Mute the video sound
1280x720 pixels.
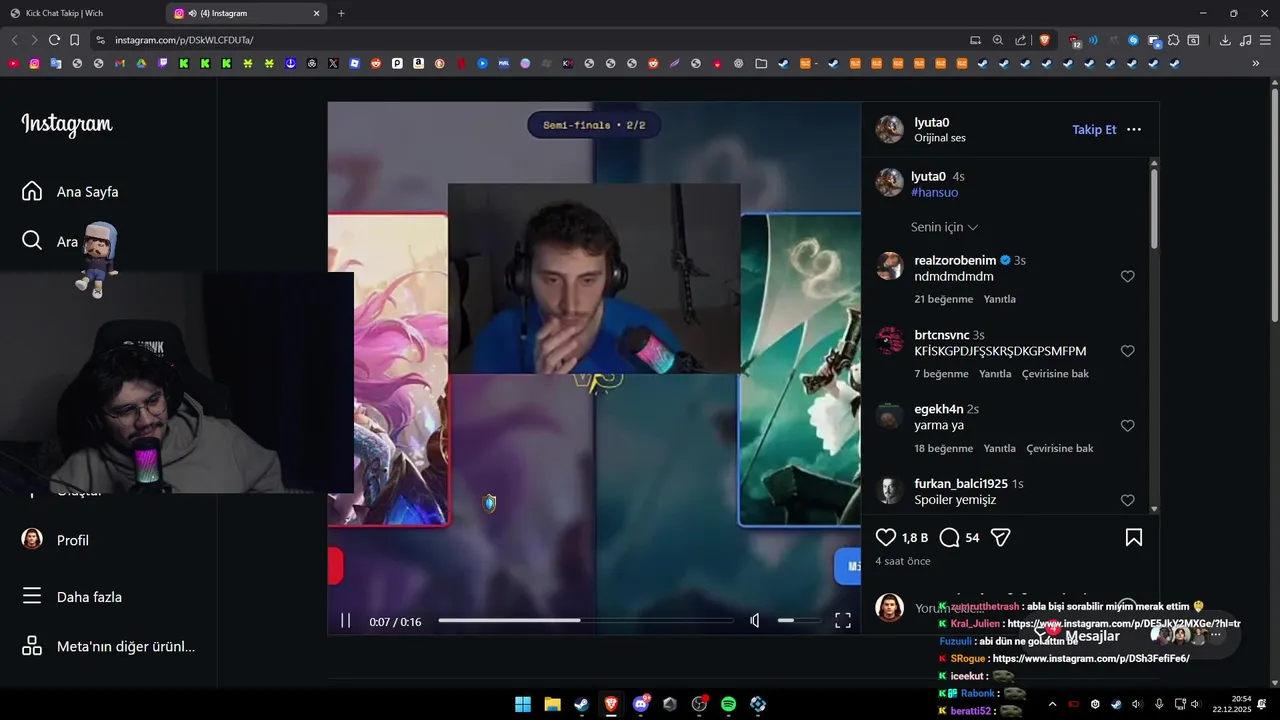755,621
